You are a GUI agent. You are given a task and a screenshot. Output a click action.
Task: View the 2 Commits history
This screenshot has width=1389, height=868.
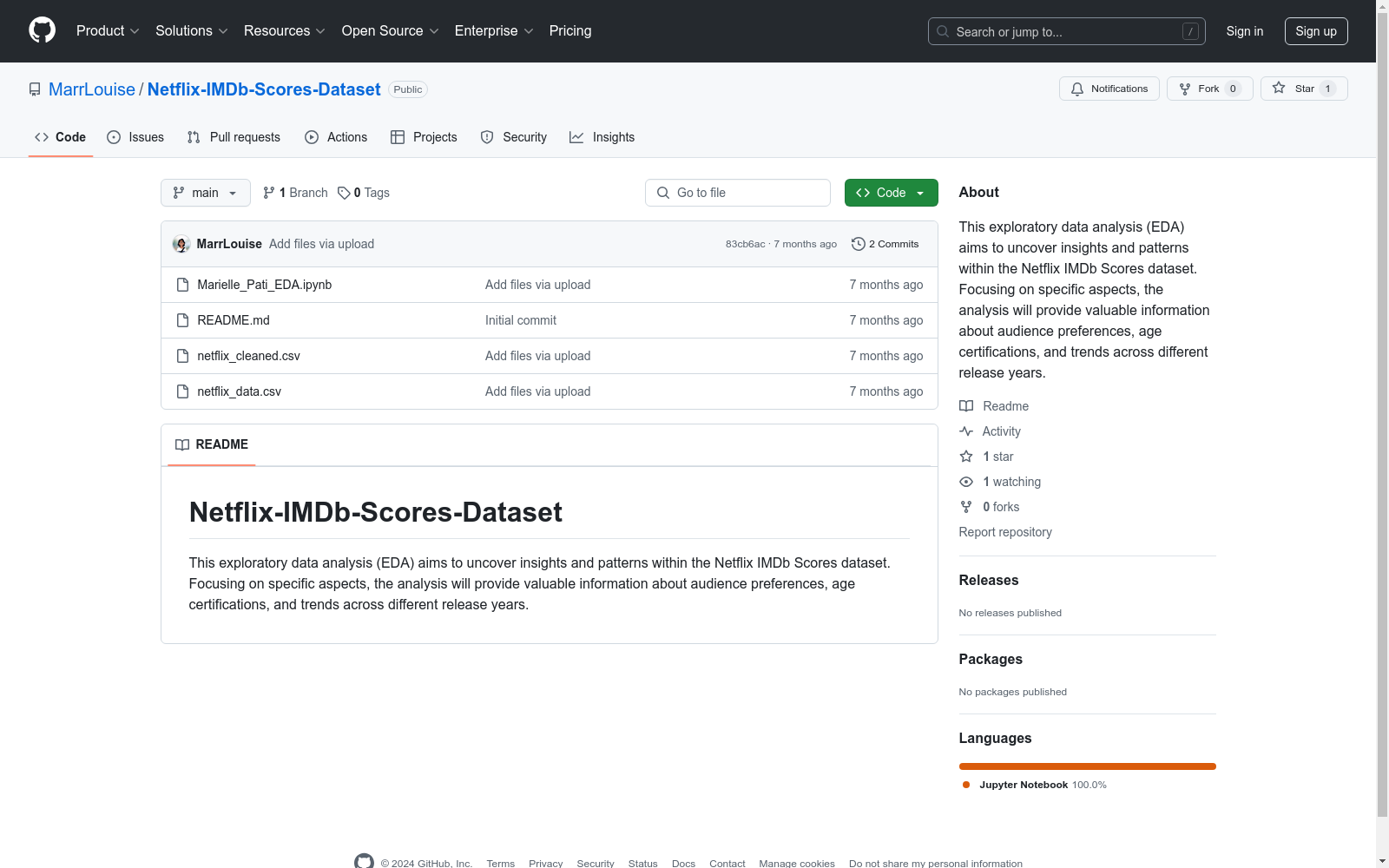tap(885, 244)
